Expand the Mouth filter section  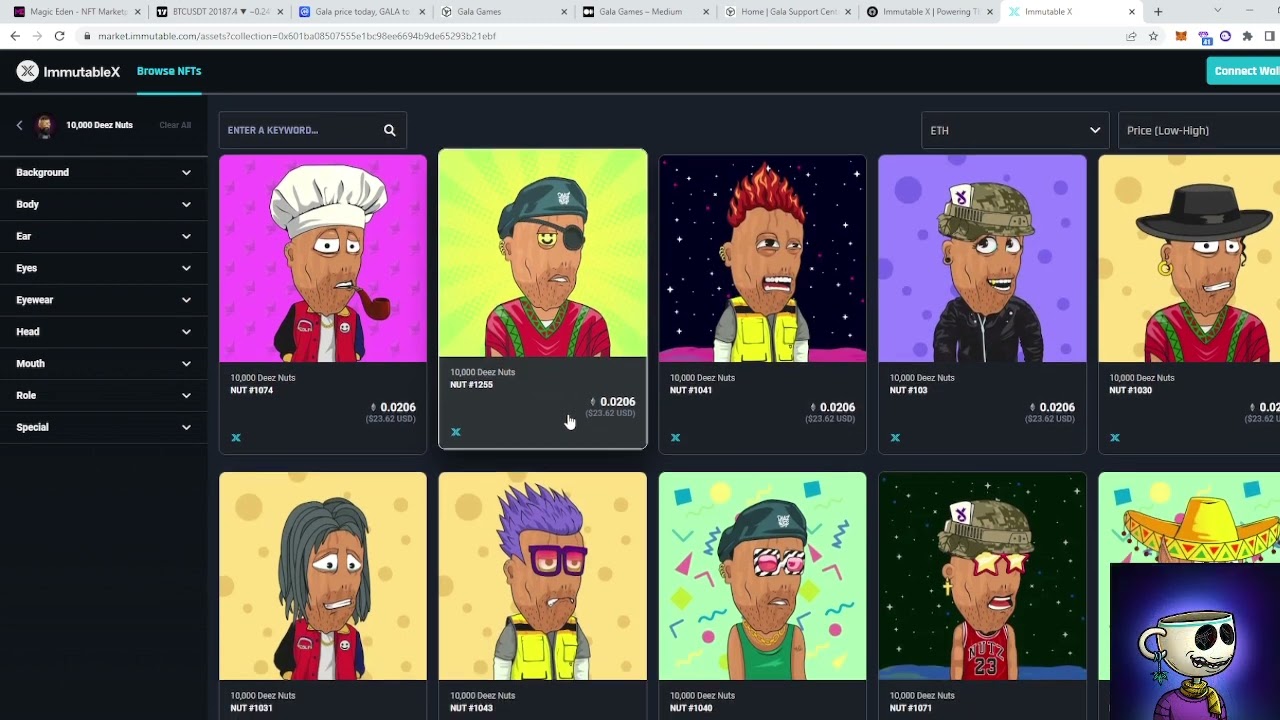coord(103,364)
